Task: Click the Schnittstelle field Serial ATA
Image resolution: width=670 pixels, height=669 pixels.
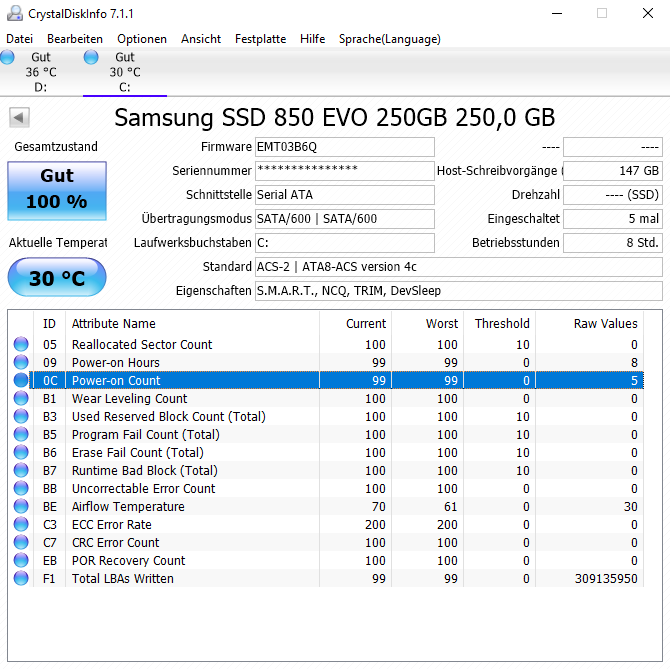Action: [x=345, y=195]
